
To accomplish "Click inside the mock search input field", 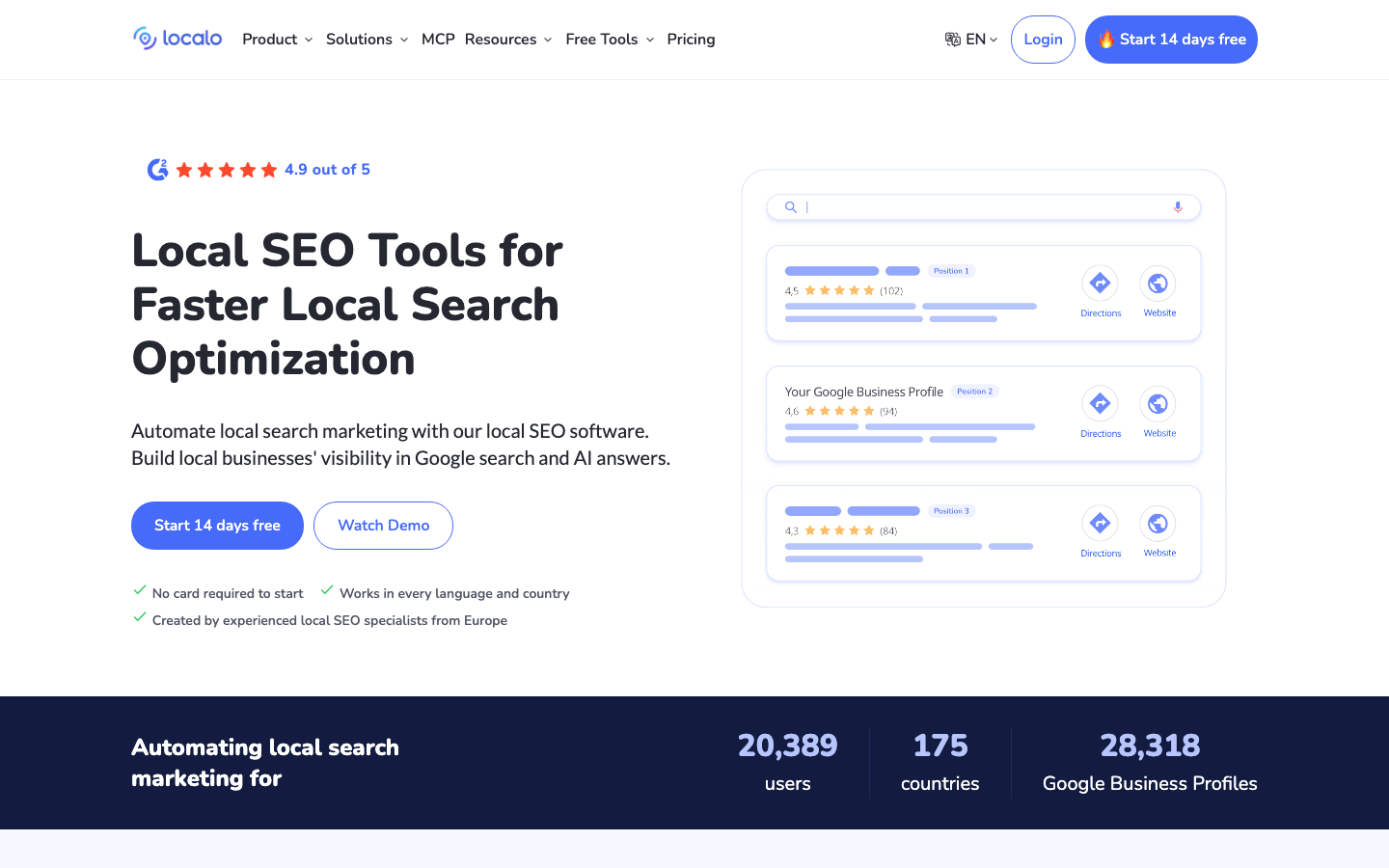I will click(x=983, y=207).
